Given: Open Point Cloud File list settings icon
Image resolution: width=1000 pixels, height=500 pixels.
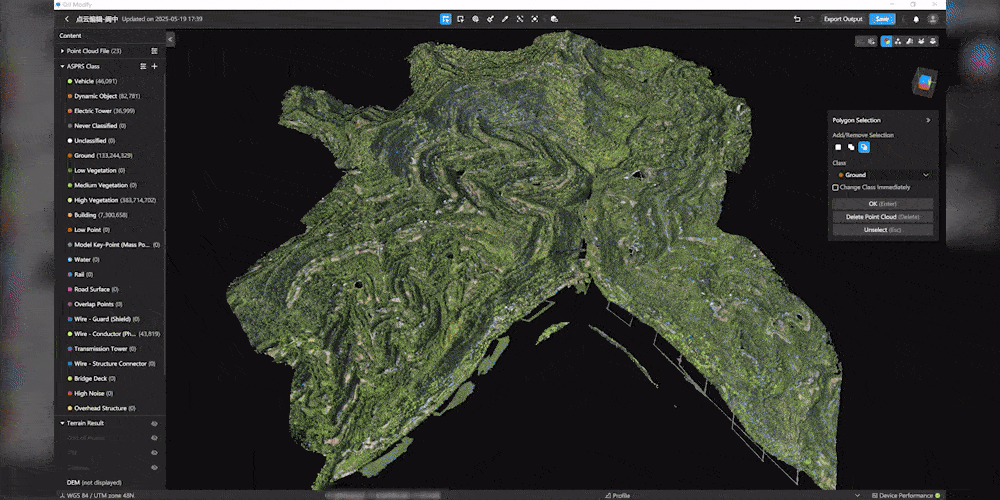Looking at the screenshot, I should click(154, 51).
